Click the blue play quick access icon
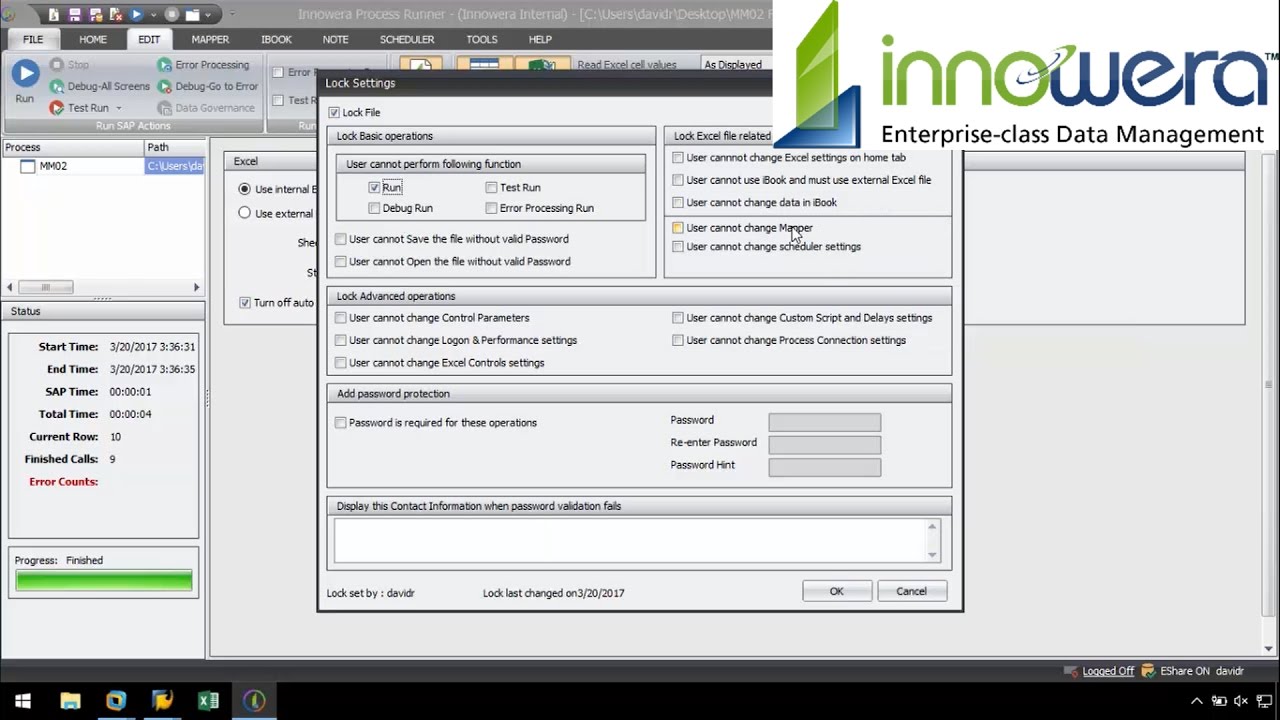 [x=136, y=15]
